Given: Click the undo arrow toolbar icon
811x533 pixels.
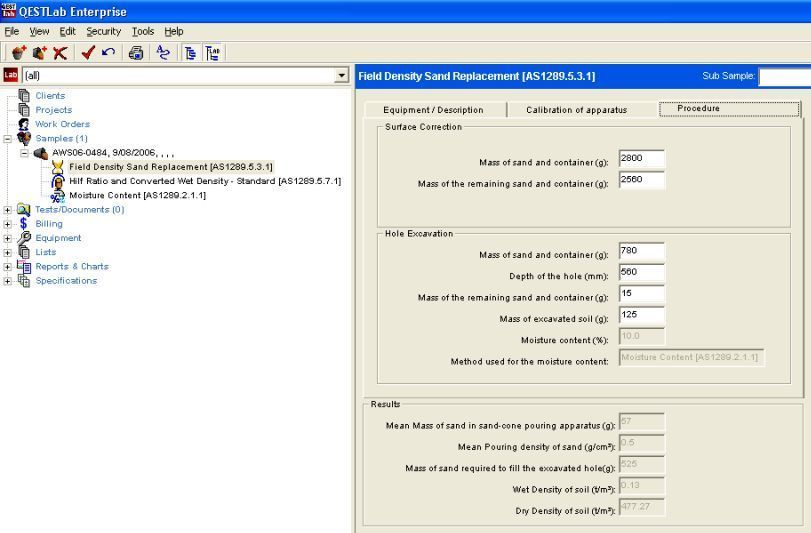Looking at the screenshot, I should (x=108, y=53).
